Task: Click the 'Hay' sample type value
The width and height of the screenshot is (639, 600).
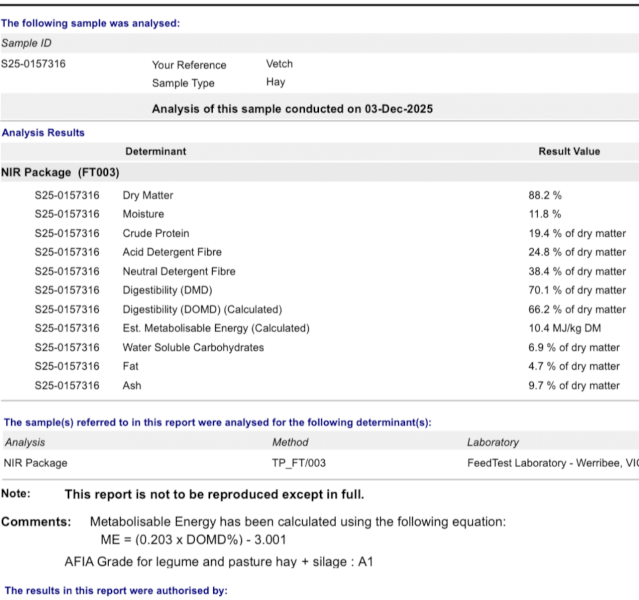Action: (x=275, y=83)
